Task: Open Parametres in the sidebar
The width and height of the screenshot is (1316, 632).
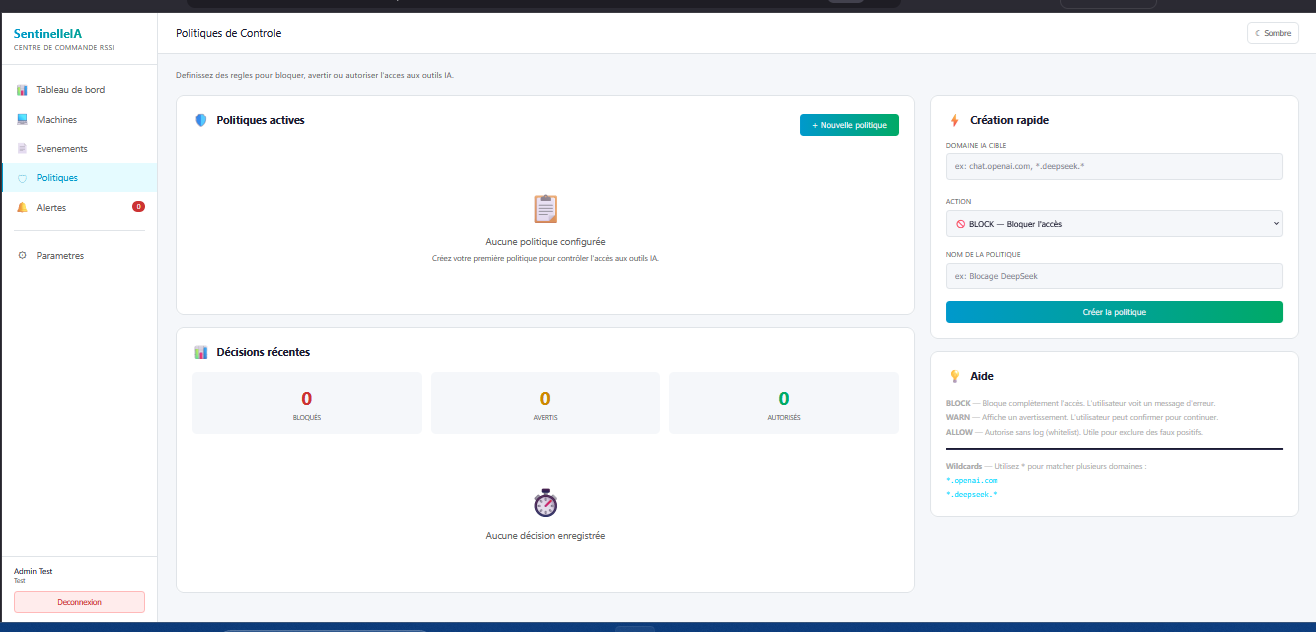Action: tap(60, 256)
